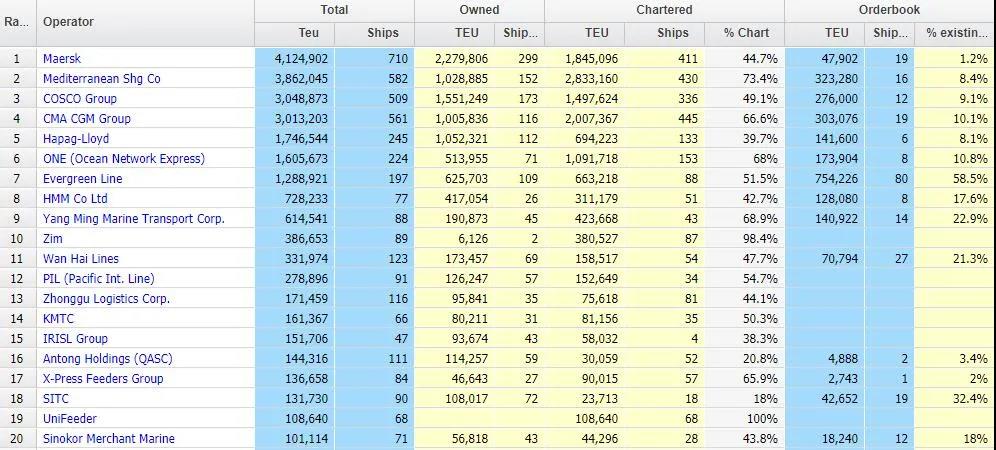Click the Rank column header
The image size is (996, 450).
pyautogui.click(x=17, y=21)
